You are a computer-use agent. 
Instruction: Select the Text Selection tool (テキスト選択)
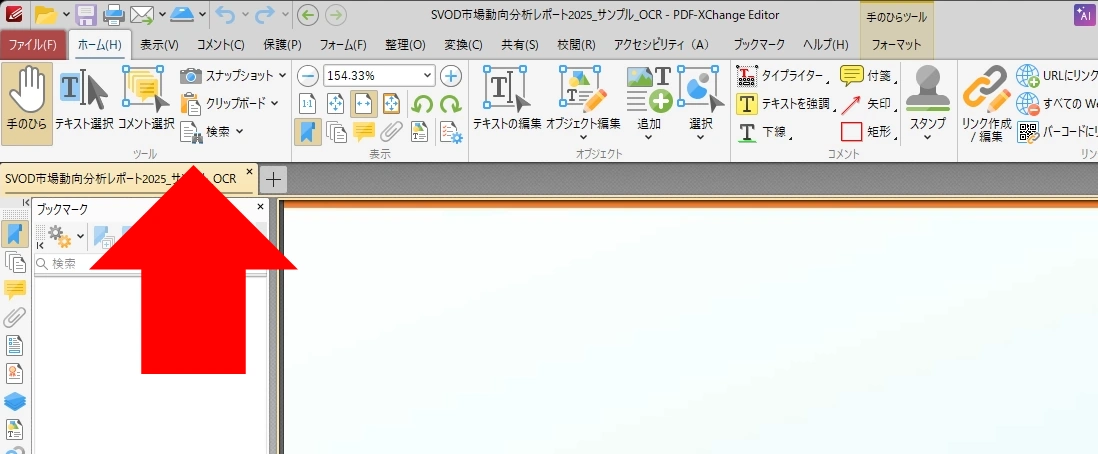[x=83, y=102]
